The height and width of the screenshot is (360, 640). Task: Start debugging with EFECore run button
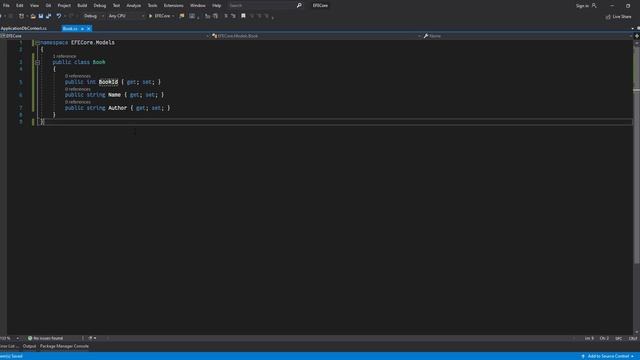[x=159, y=16]
